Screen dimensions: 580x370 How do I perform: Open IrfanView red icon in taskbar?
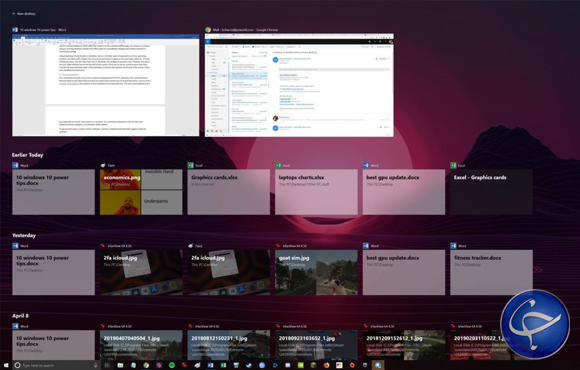[185, 365]
